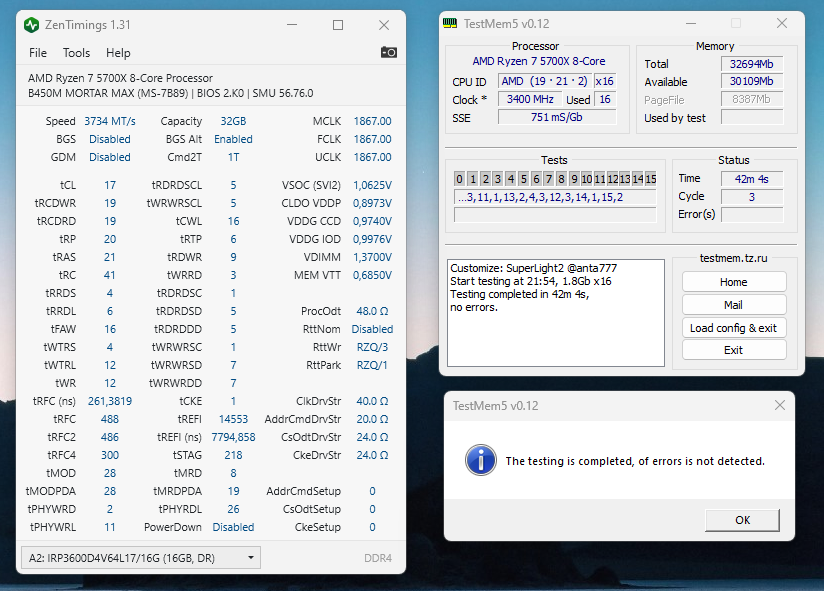Open the File menu in ZenTimings
Viewport: 824px width, 591px height.
pyautogui.click(x=38, y=53)
